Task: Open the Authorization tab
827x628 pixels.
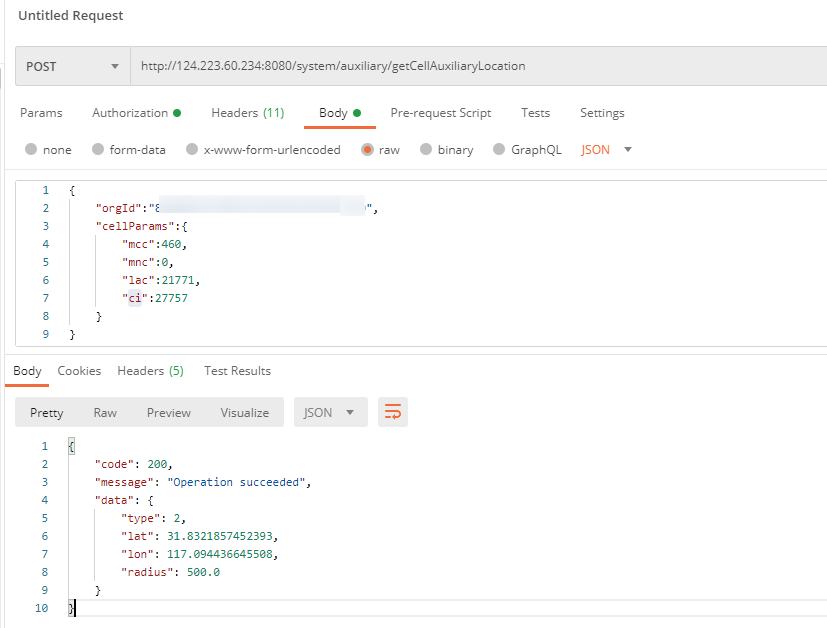Action: point(135,113)
